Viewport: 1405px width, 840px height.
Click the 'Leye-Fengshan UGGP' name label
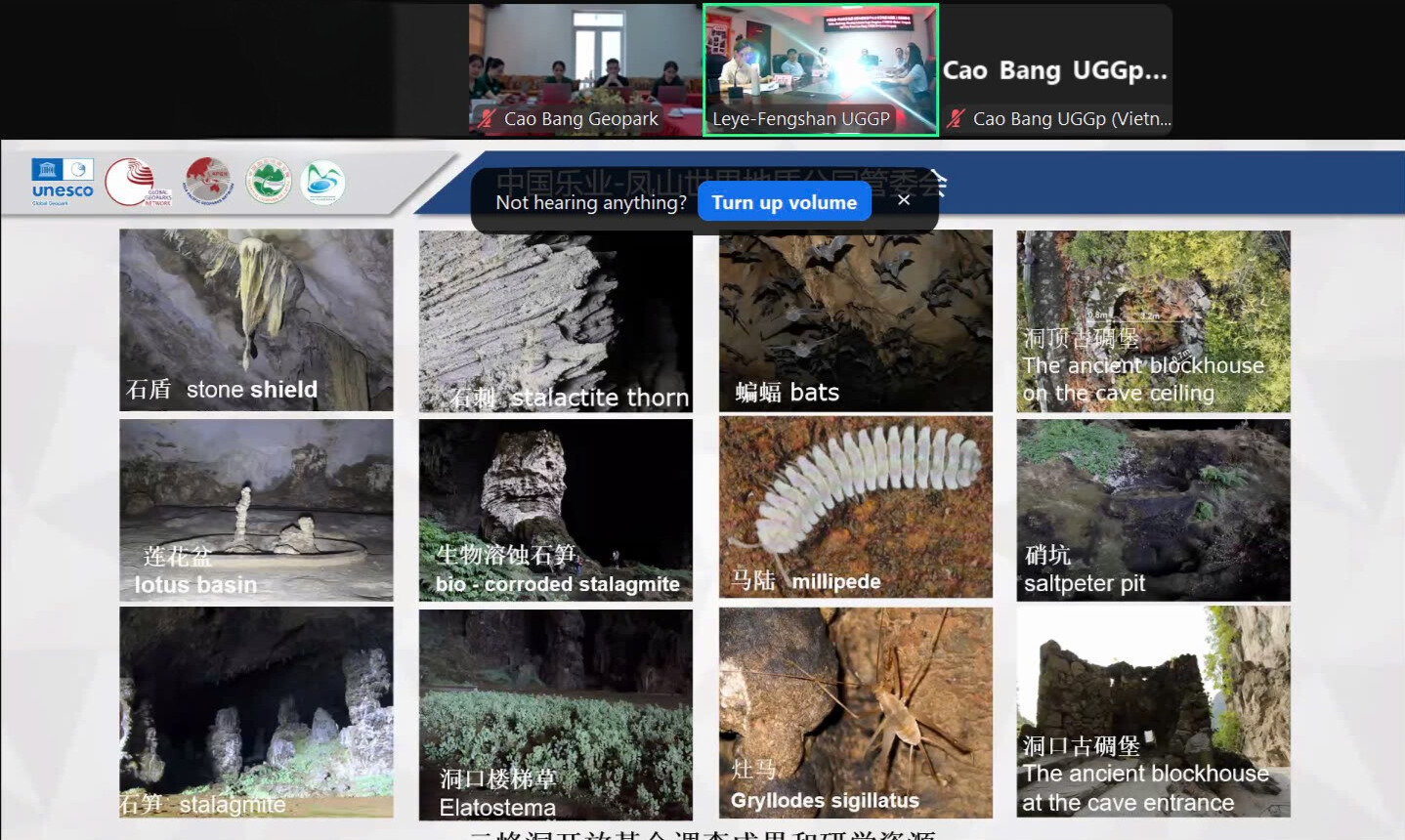pyautogui.click(x=801, y=119)
